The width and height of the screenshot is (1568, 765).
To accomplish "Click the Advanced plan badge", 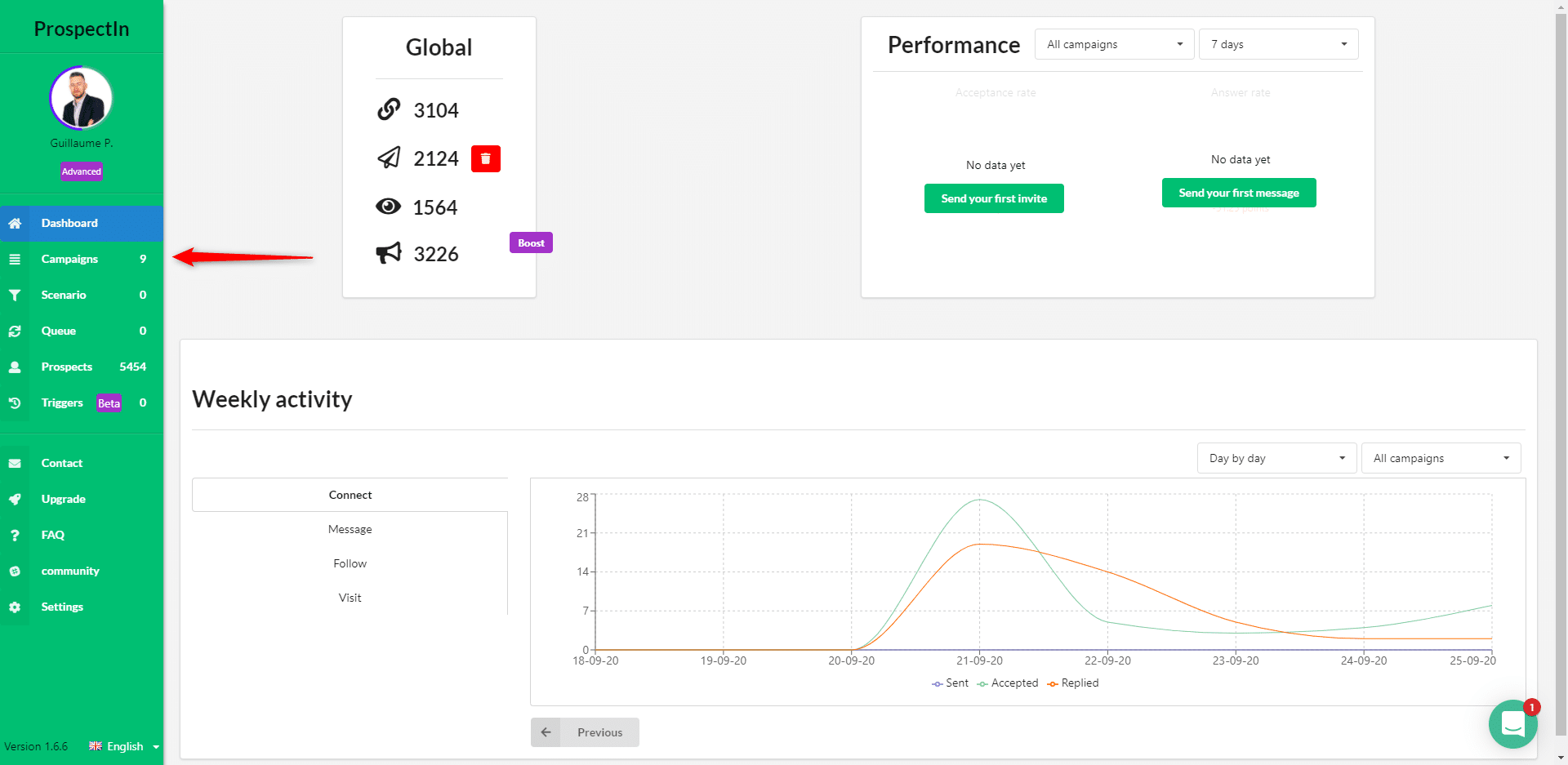I will pyautogui.click(x=82, y=171).
